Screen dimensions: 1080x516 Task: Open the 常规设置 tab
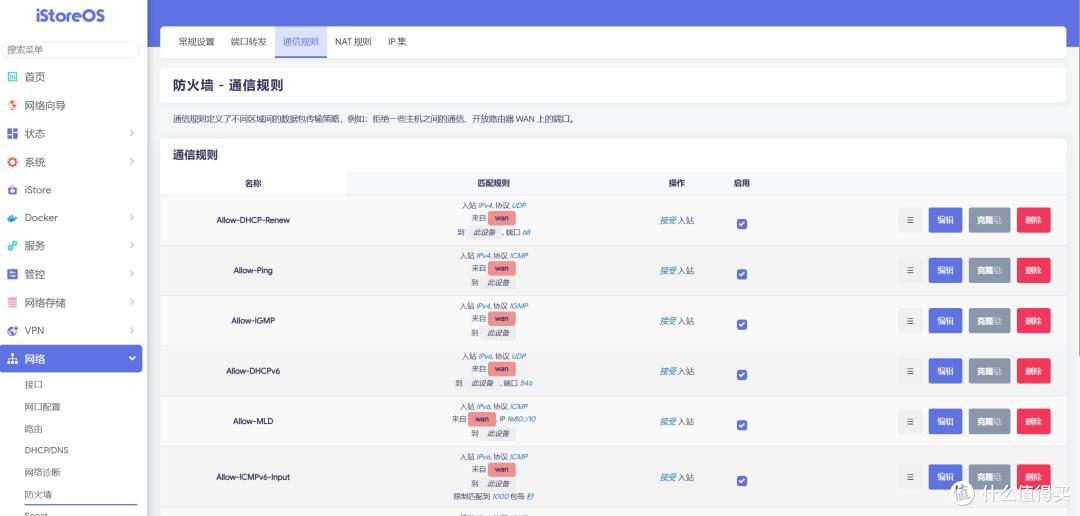[196, 42]
